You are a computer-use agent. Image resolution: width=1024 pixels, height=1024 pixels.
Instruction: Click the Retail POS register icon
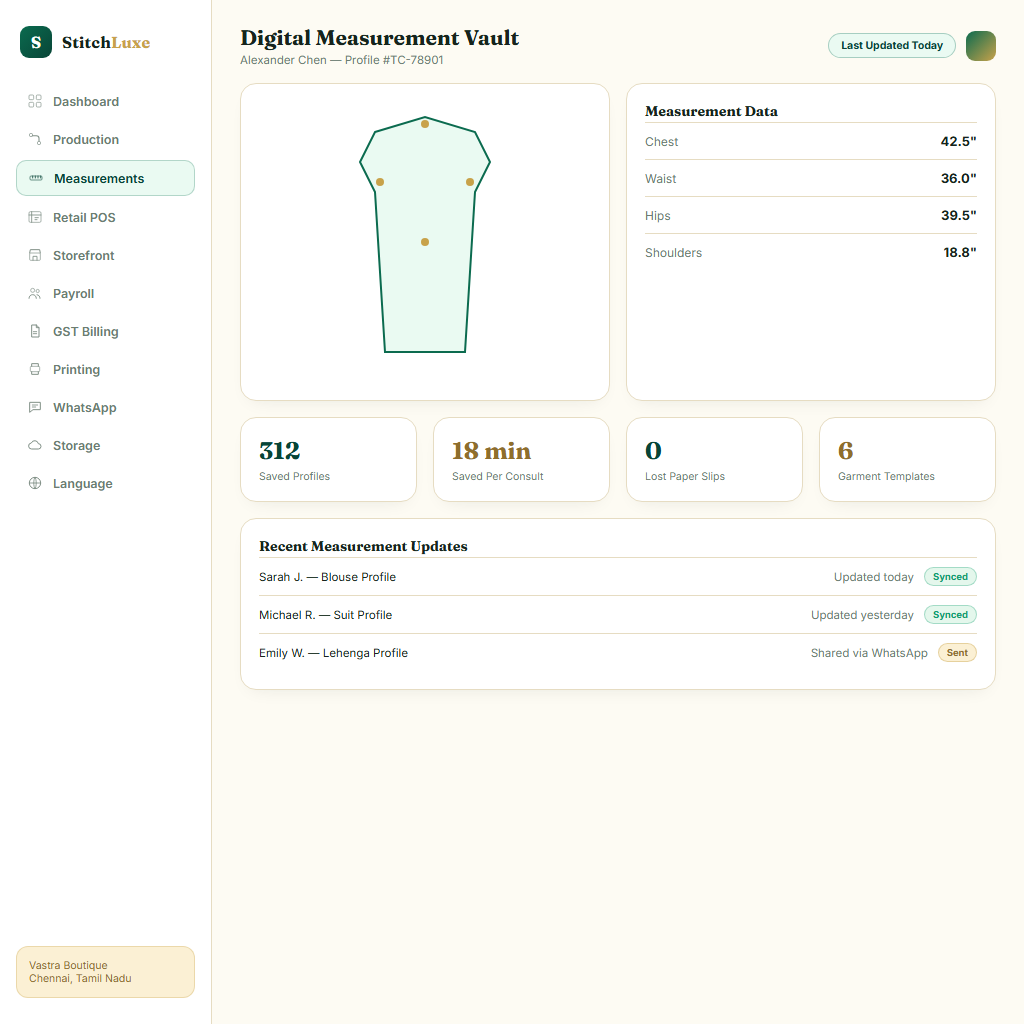[x=35, y=217]
